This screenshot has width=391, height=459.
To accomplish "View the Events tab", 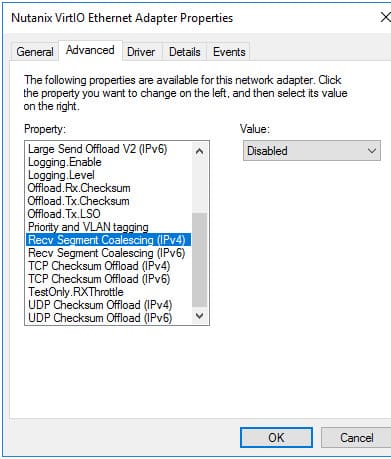I will point(229,52).
